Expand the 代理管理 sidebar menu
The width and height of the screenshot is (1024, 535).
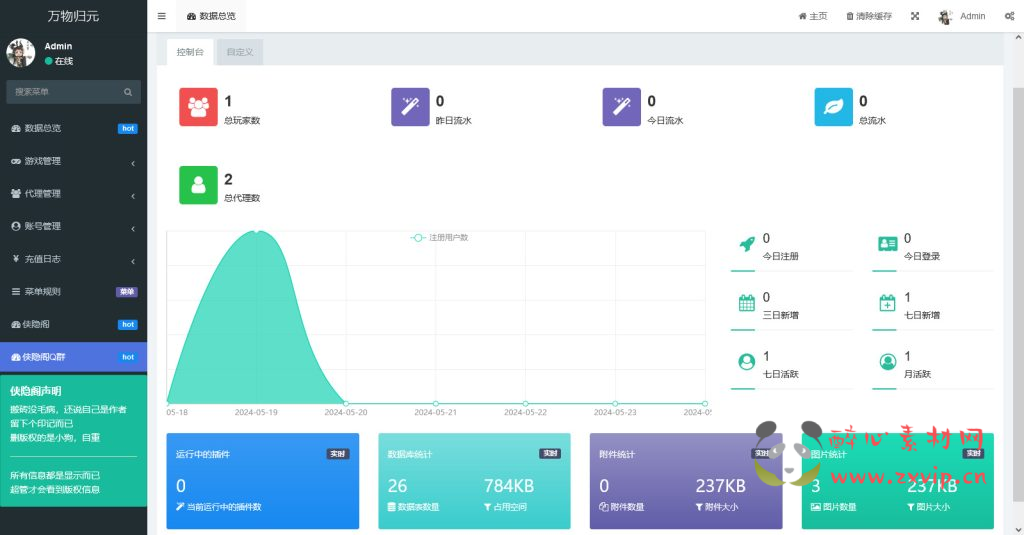73,194
